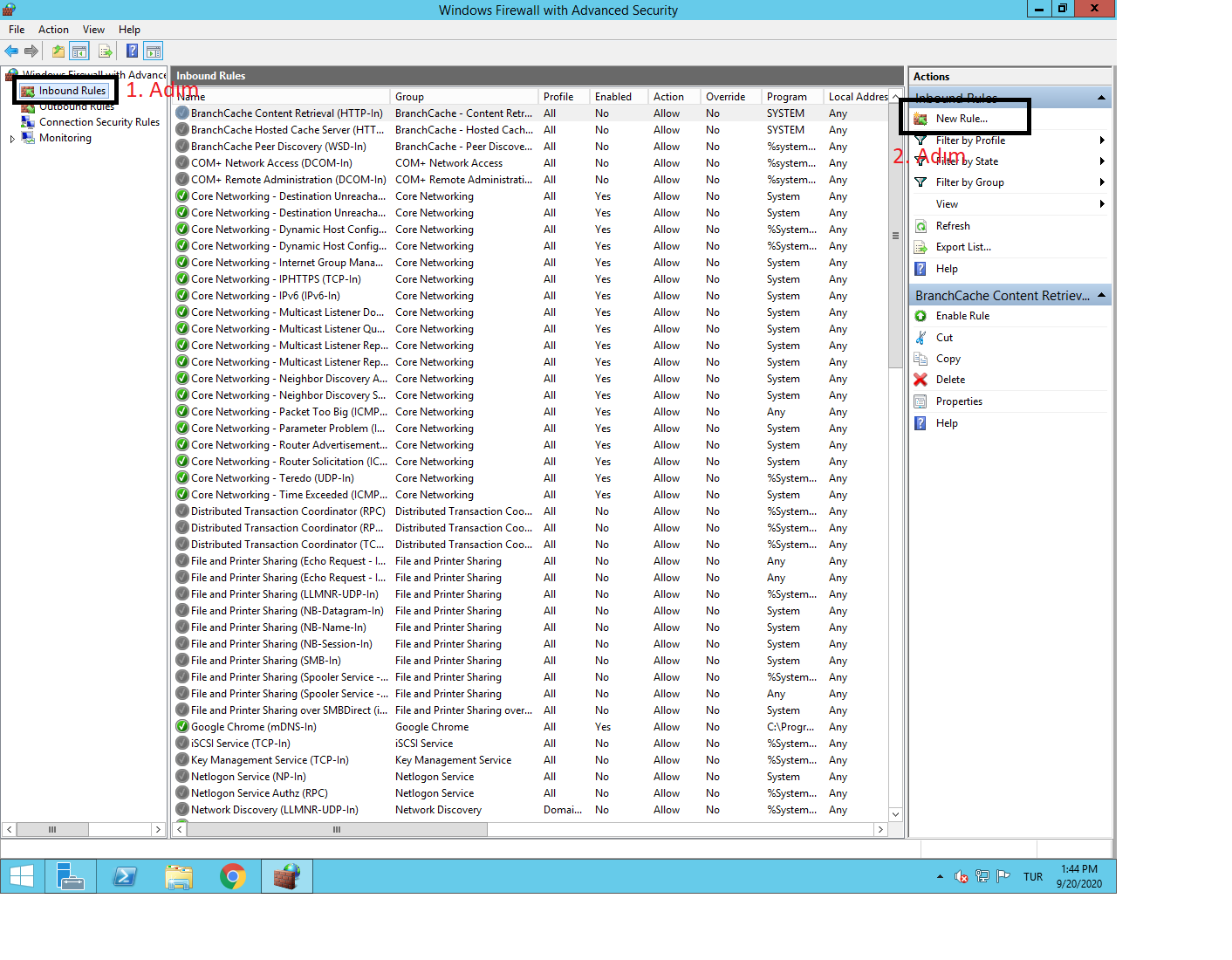Open the Windows Start button

(x=21, y=876)
